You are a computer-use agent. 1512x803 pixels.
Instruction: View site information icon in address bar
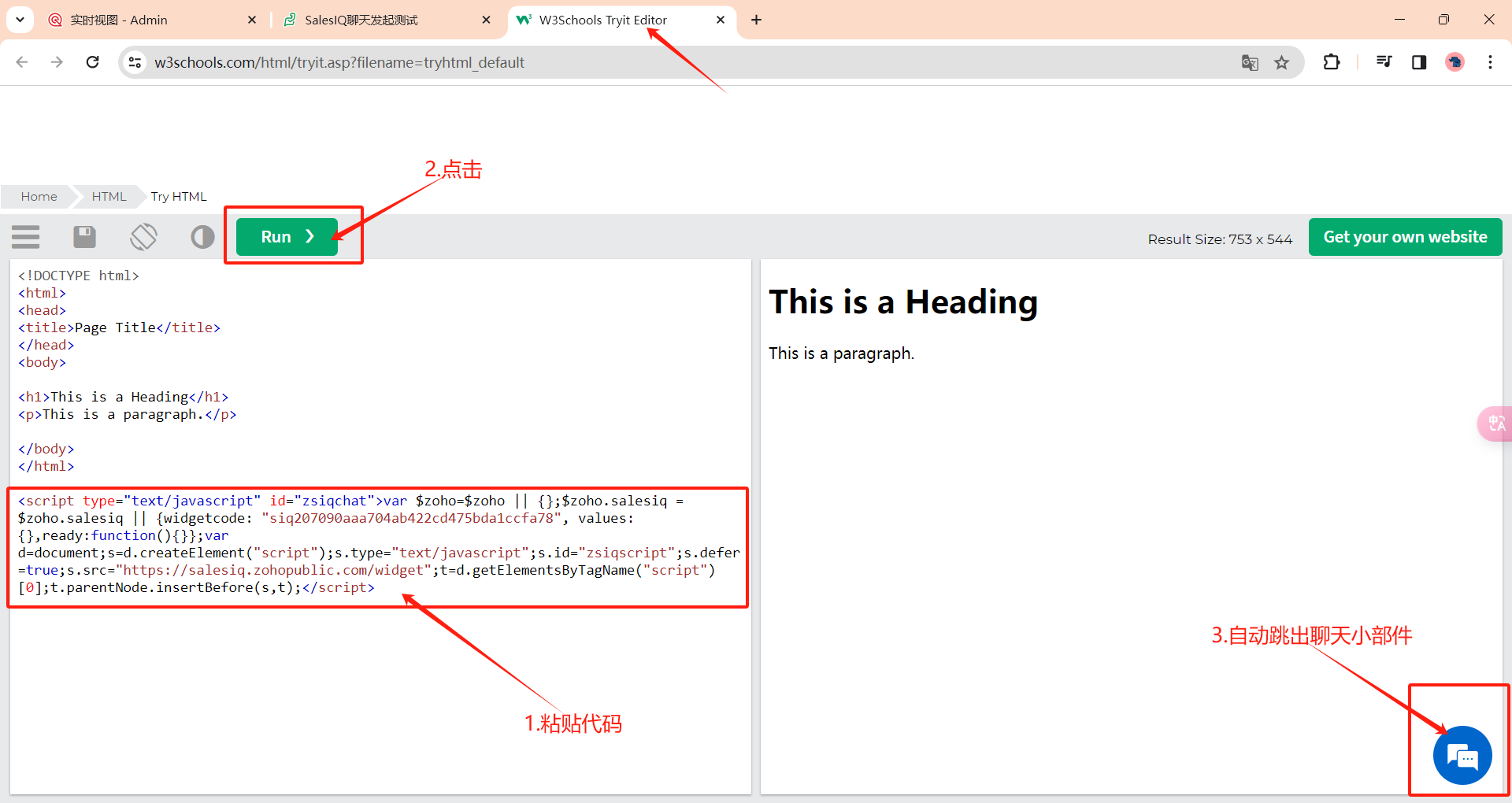[135, 62]
